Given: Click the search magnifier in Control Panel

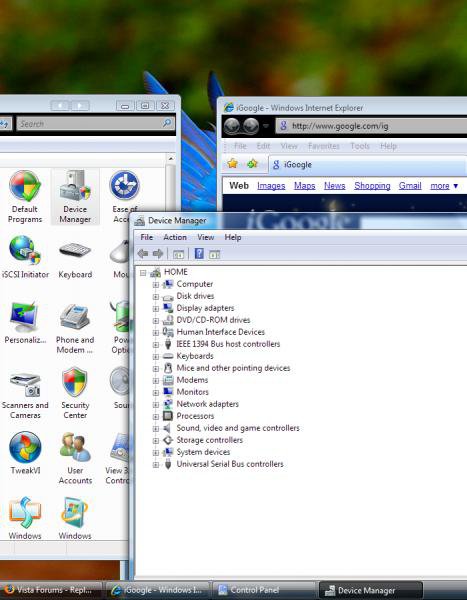Looking at the screenshot, I should coord(167,123).
